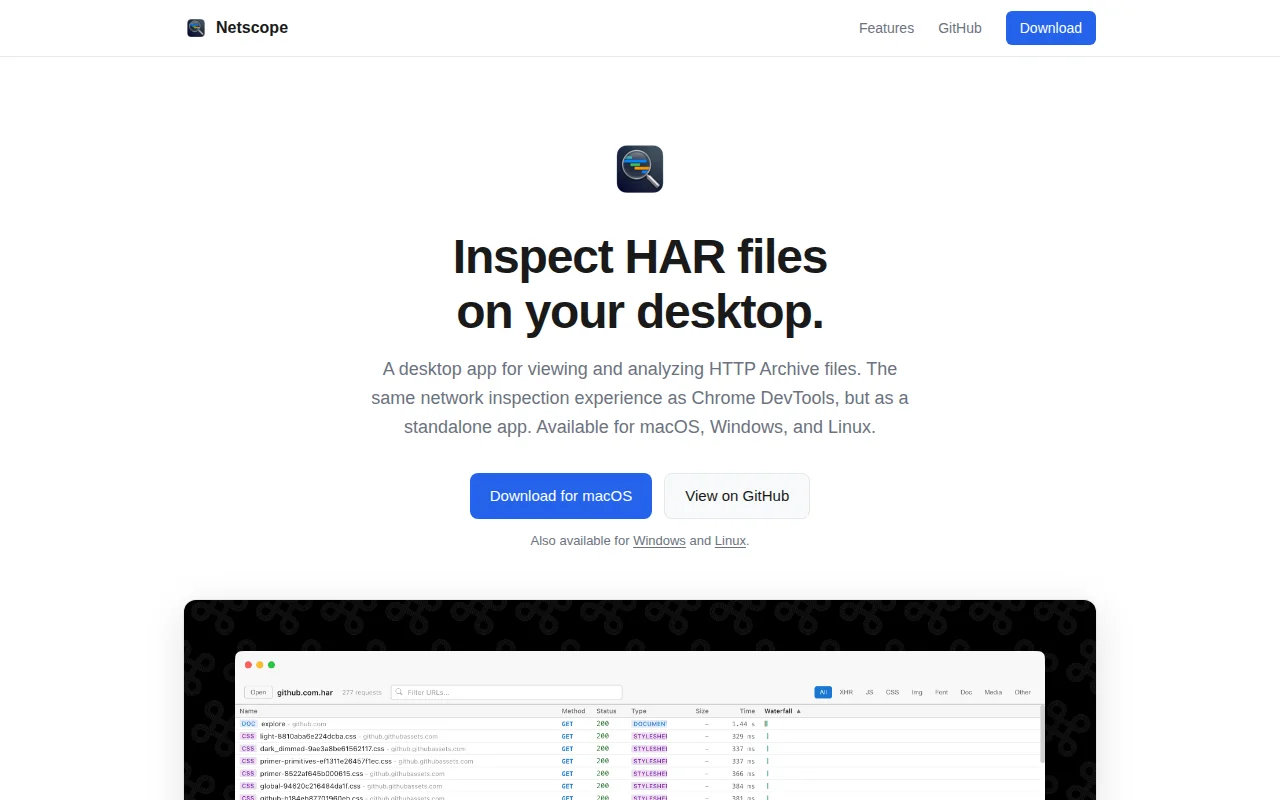Click Download for macOS button
The width and height of the screenshot is (1280, 800).
pos(561,496)
